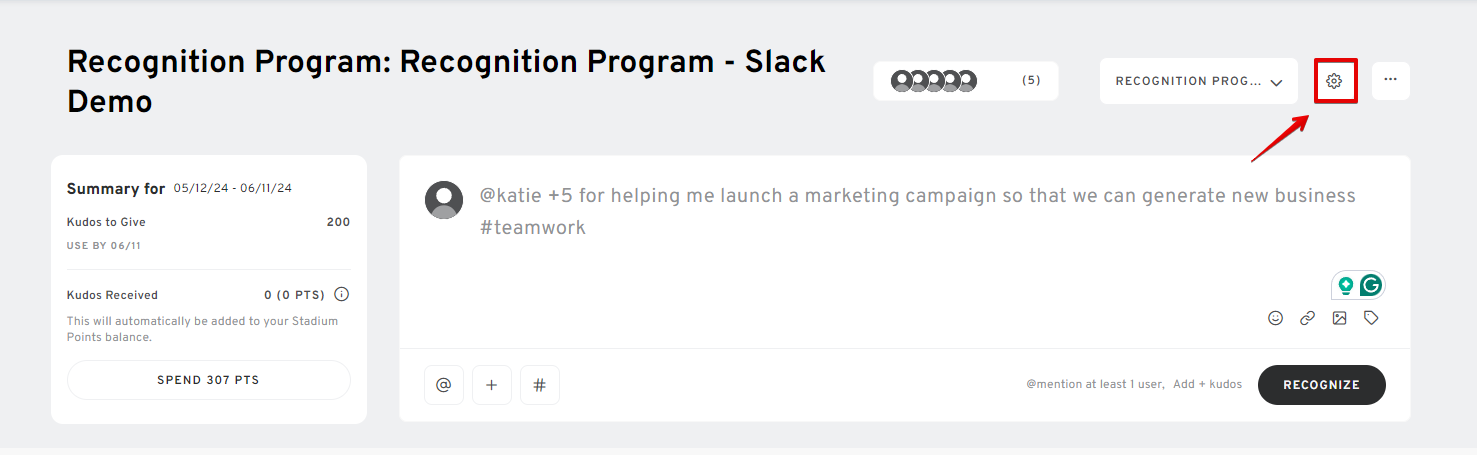1477x455 pixels.
Task: Add kudos with the plus button
Action: 492,385
